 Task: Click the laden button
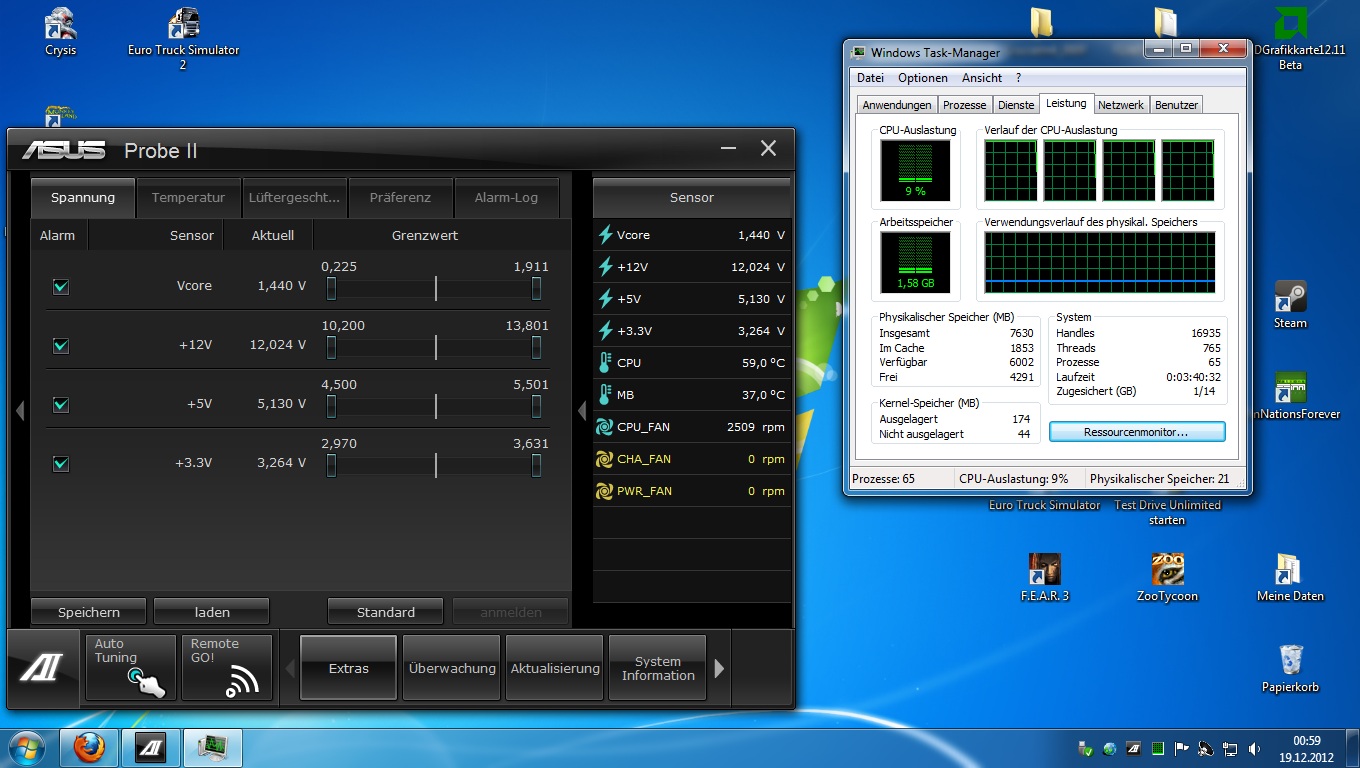pyautogui.click(x=212, y=612)
